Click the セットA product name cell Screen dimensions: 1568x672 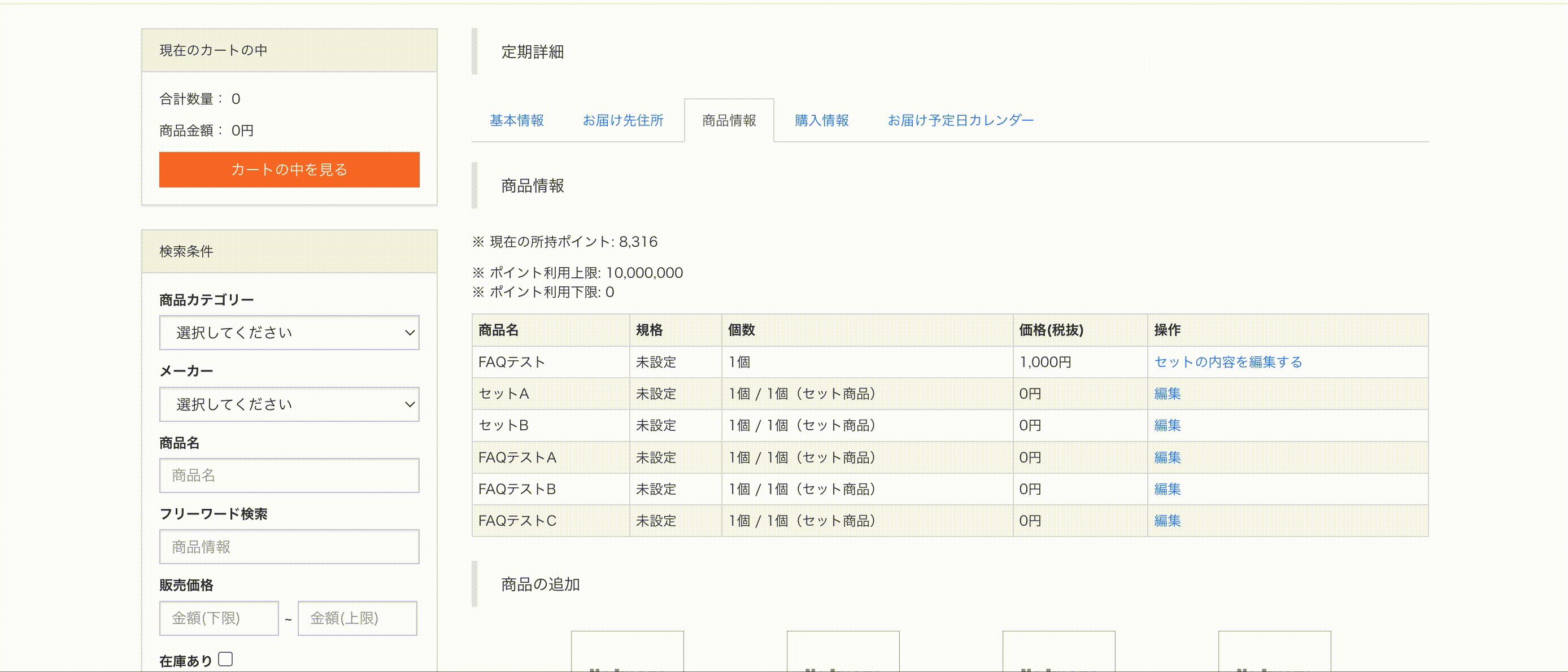pos(551,394)
